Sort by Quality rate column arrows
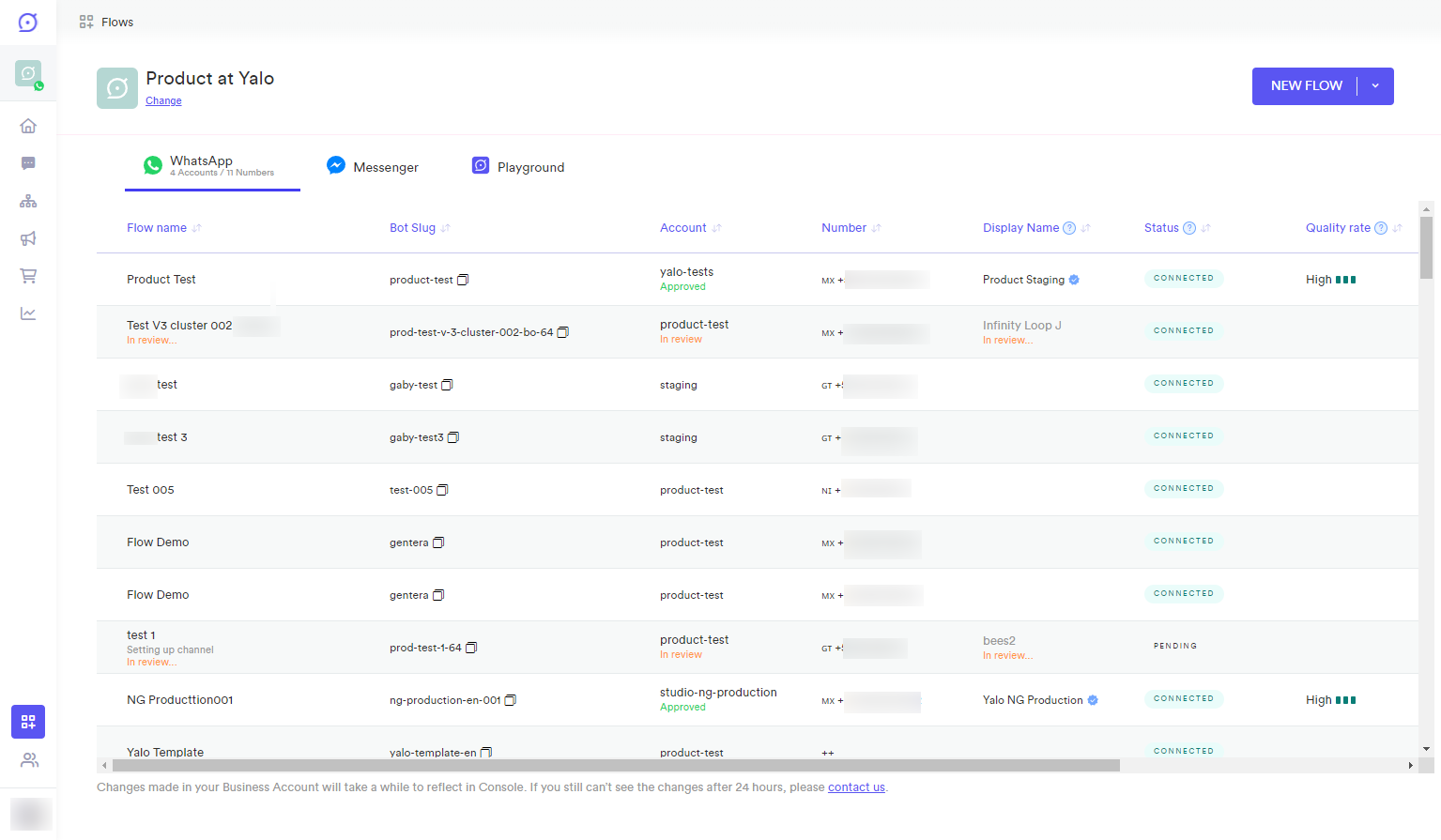 (1397, 228)
